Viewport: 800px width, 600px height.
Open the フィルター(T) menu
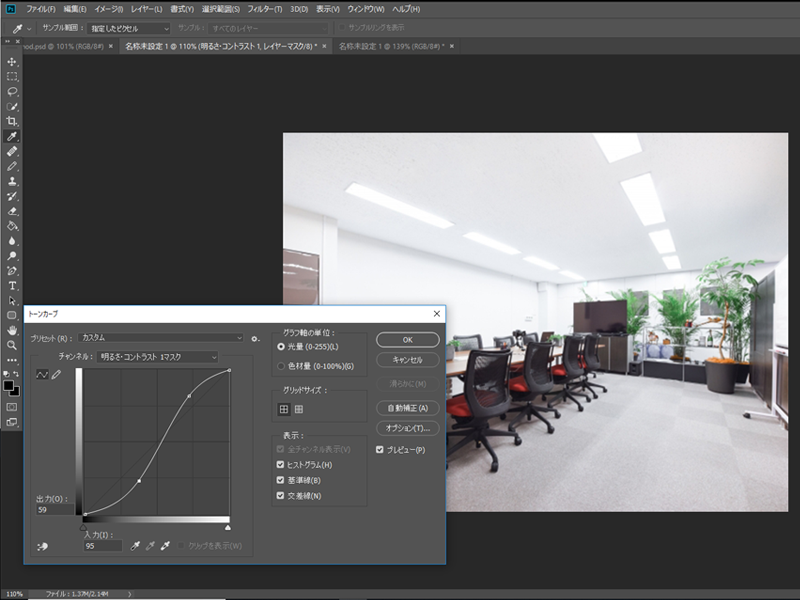pyautogui.click(x=264, y=9)
